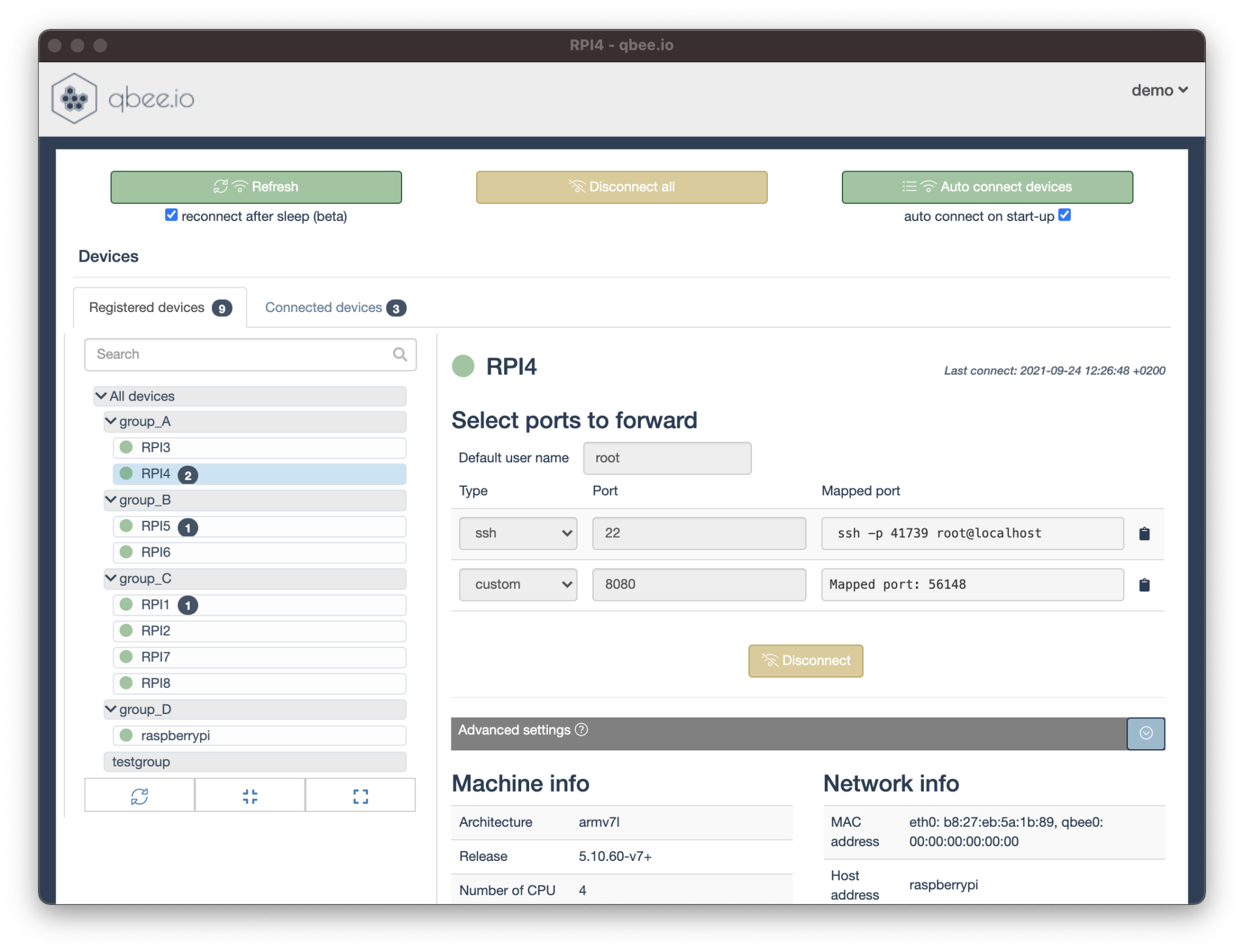Click the Disconnect all button
The image size is (1244, 952).
coord(621,187)
